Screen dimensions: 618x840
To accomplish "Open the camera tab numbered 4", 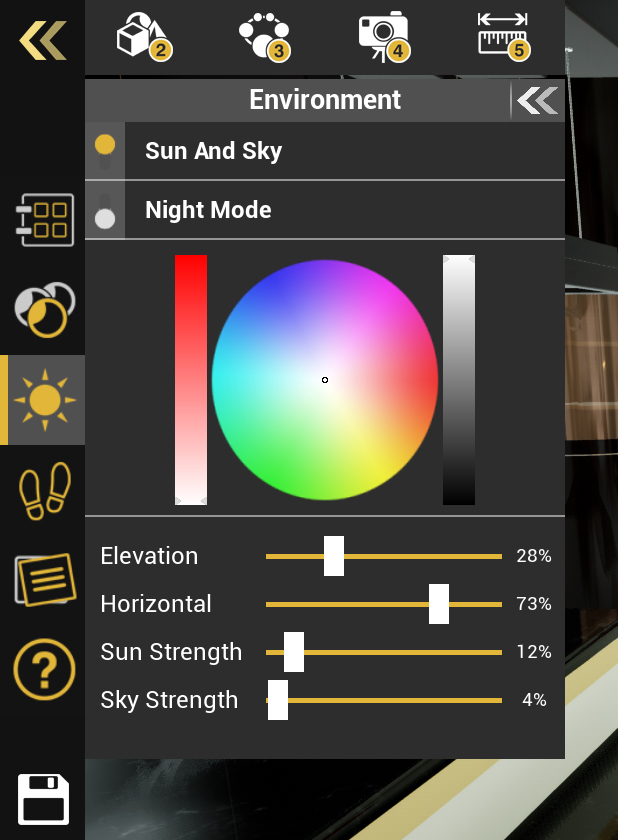I will [x=385, y=36].
